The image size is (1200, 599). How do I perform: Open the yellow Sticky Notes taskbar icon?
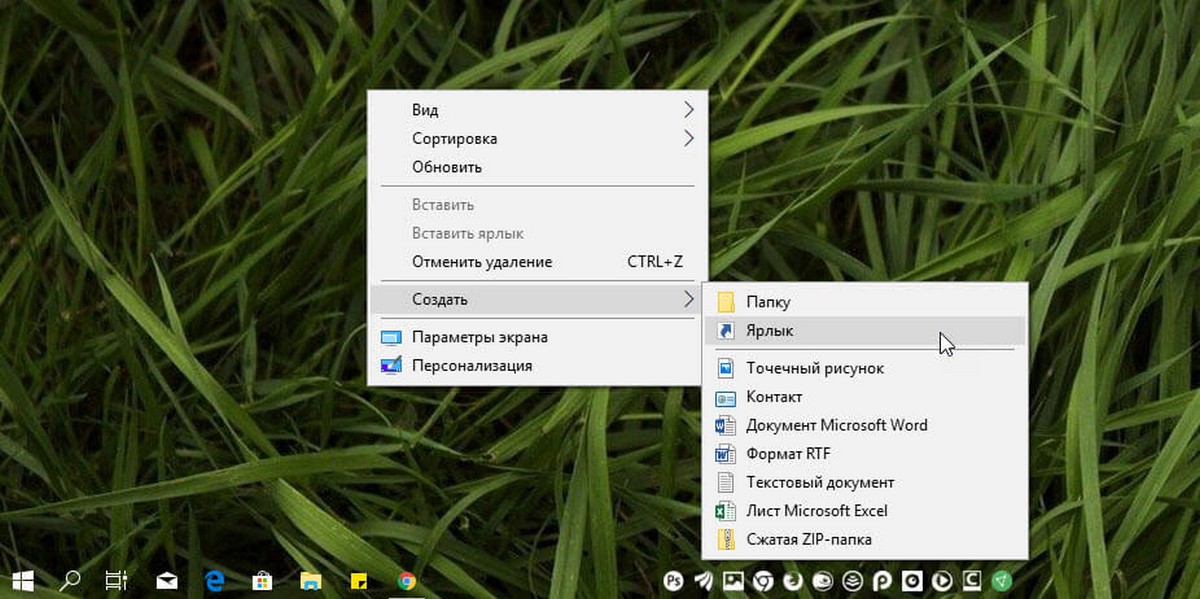(x=358, y=580)
